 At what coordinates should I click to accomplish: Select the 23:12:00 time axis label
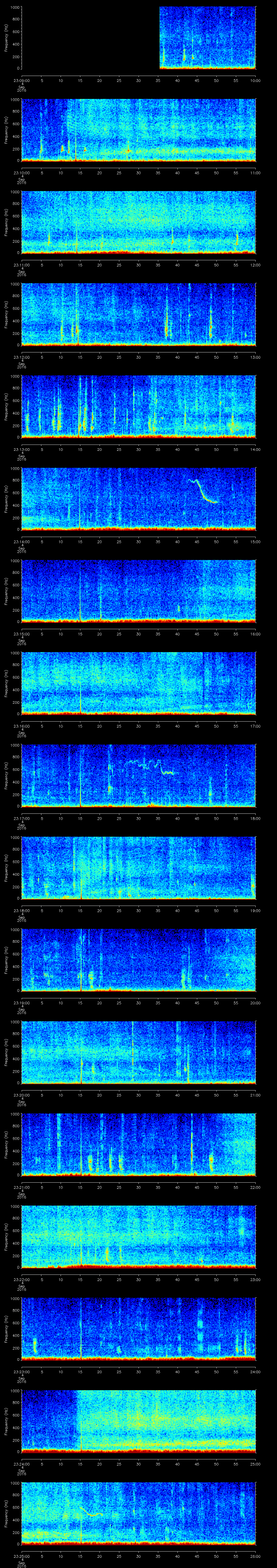pos(21,357)
